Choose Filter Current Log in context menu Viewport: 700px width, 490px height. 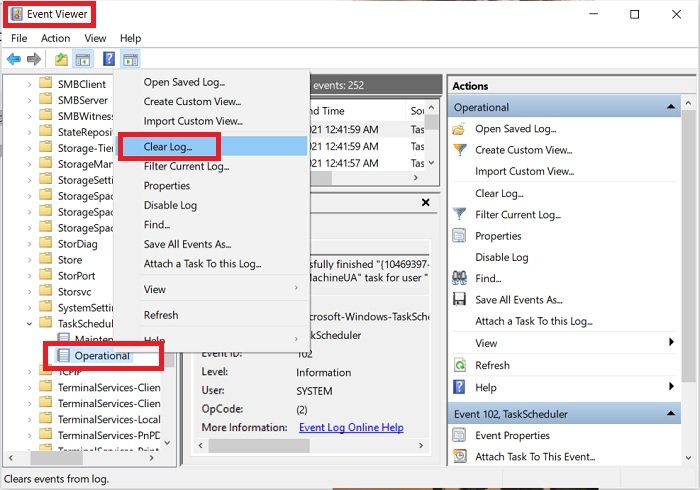click(x=186, y=166)
